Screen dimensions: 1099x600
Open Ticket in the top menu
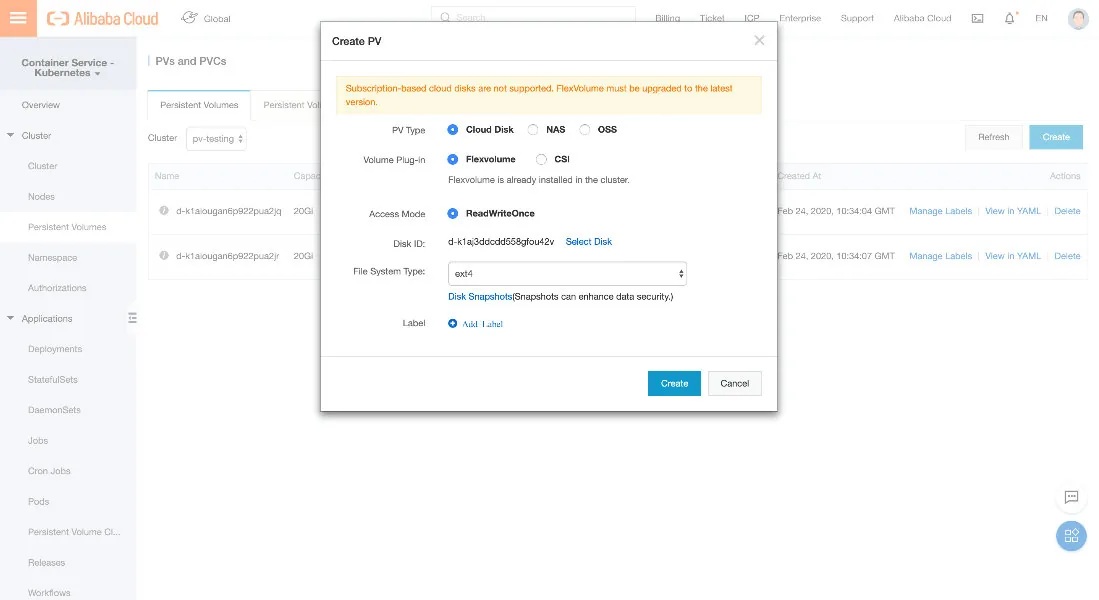(x=711, y=18)
